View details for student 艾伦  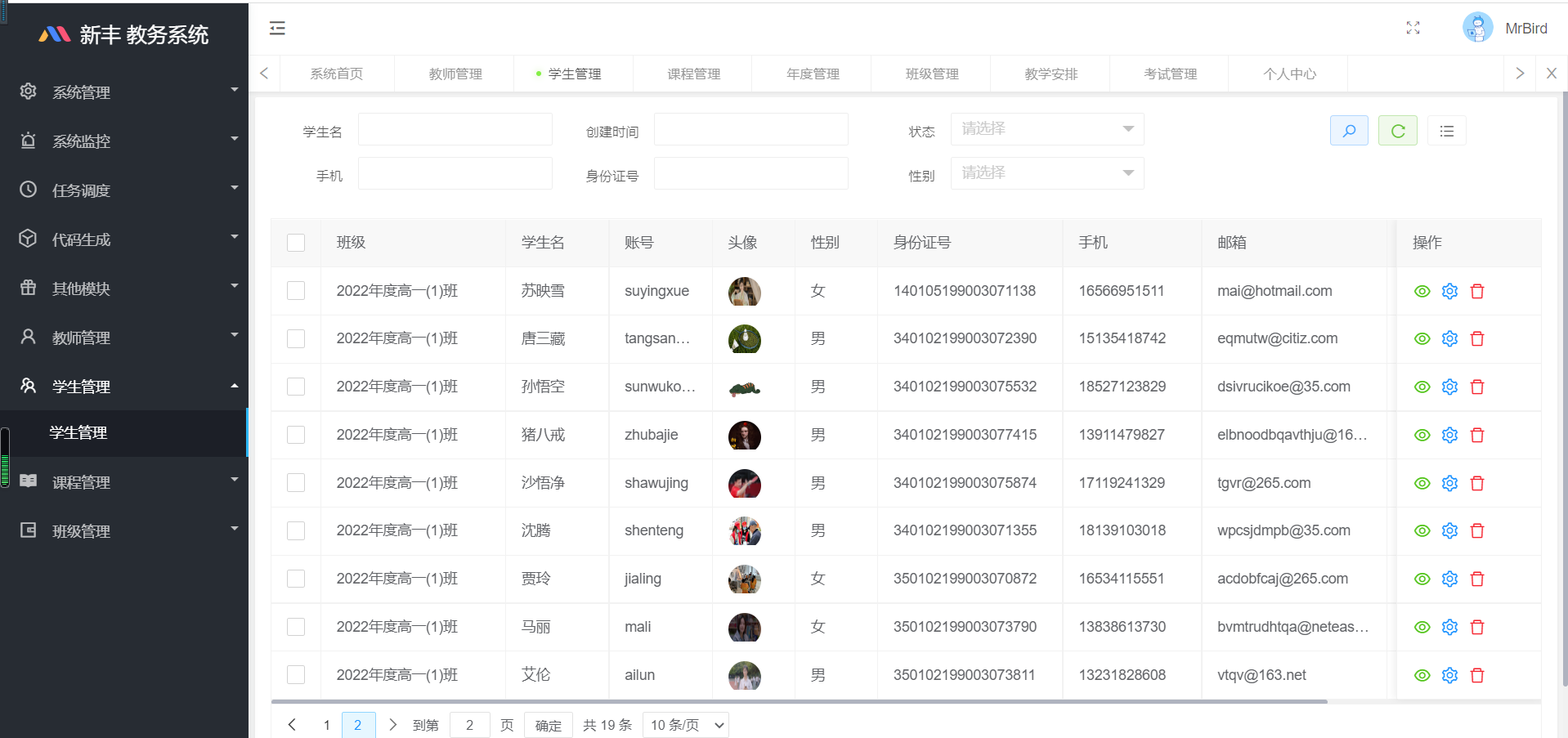point(1422,676)
